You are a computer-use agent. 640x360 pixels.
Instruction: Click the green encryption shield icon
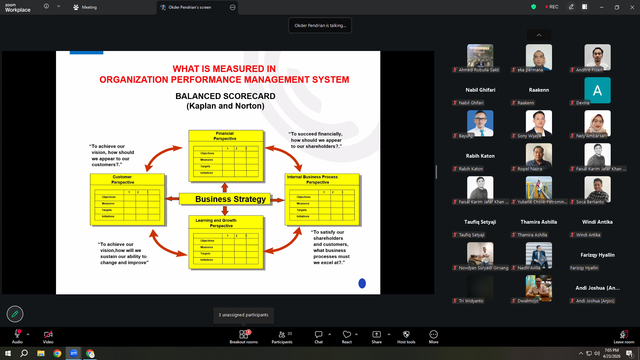(x=533, y=7)
